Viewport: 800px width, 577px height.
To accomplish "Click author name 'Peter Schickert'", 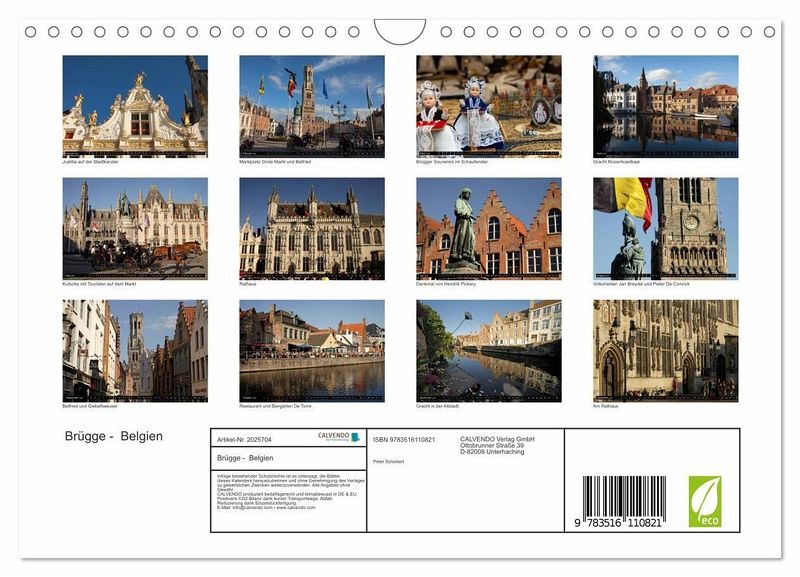I will (x=388, y=462).
